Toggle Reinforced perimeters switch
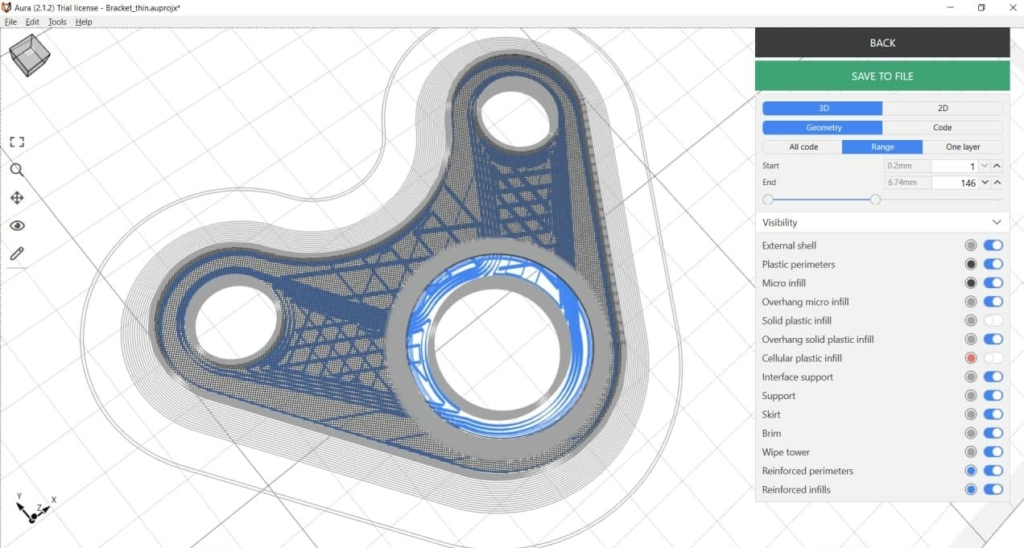This screenshot has height=548, width=1024. [993, 471]
